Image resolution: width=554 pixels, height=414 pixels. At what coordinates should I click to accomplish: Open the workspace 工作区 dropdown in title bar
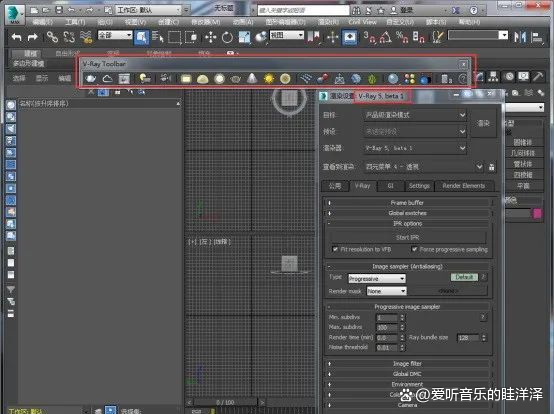pyautogui.click(x=148, y=10)
